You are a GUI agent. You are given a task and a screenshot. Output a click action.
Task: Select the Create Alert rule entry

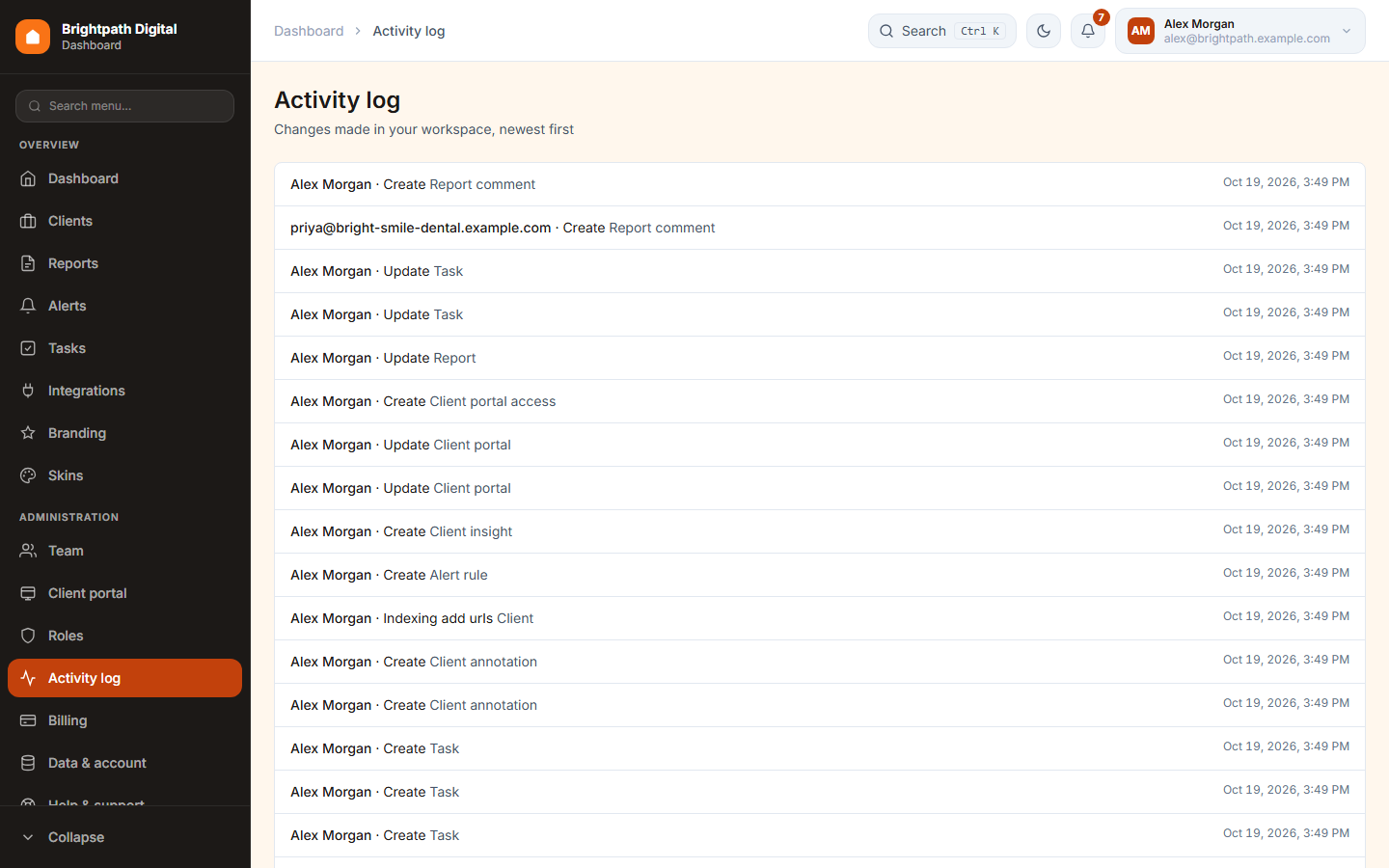[820, 575]
